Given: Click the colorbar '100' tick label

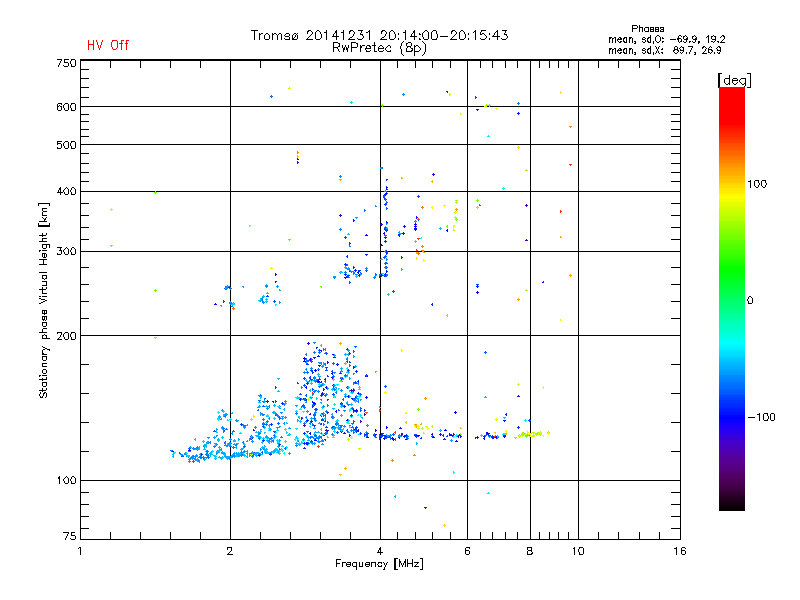Looking at the screenshot, I should (x=757, y=184).
